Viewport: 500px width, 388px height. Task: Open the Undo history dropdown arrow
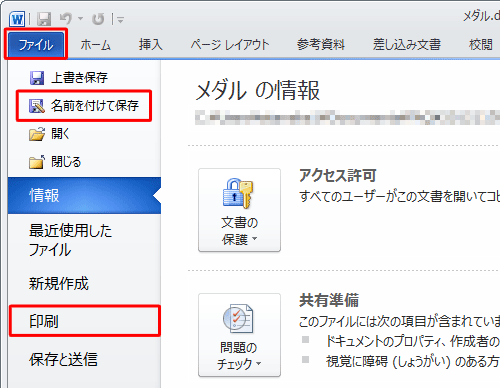[x=80, y=19]
